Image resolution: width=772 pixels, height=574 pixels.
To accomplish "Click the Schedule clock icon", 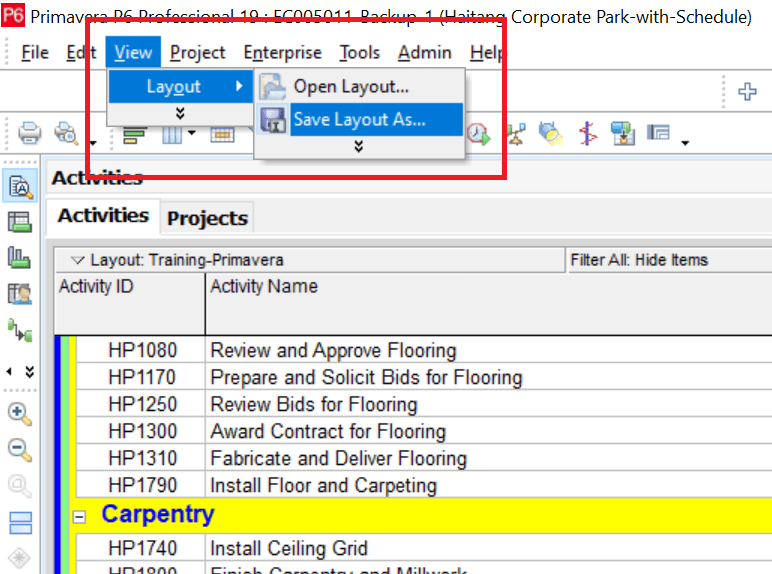I will tap(478, 133).
